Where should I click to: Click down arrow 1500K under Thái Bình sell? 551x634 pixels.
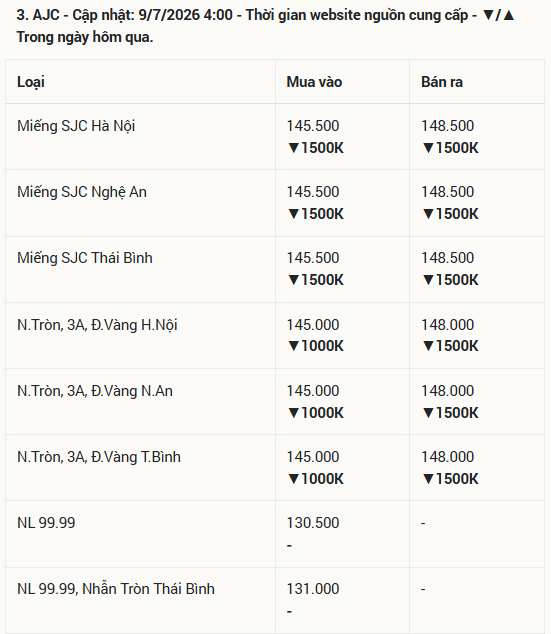pyautogui.click(x=450, y=280)
